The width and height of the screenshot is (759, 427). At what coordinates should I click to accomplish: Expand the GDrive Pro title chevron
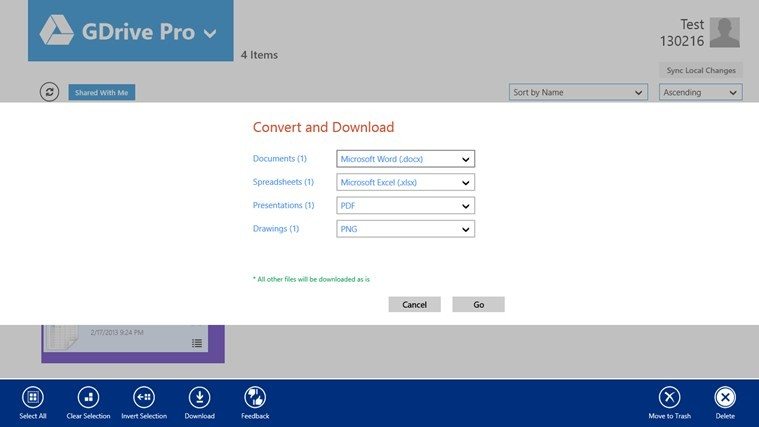click(210, 33)
